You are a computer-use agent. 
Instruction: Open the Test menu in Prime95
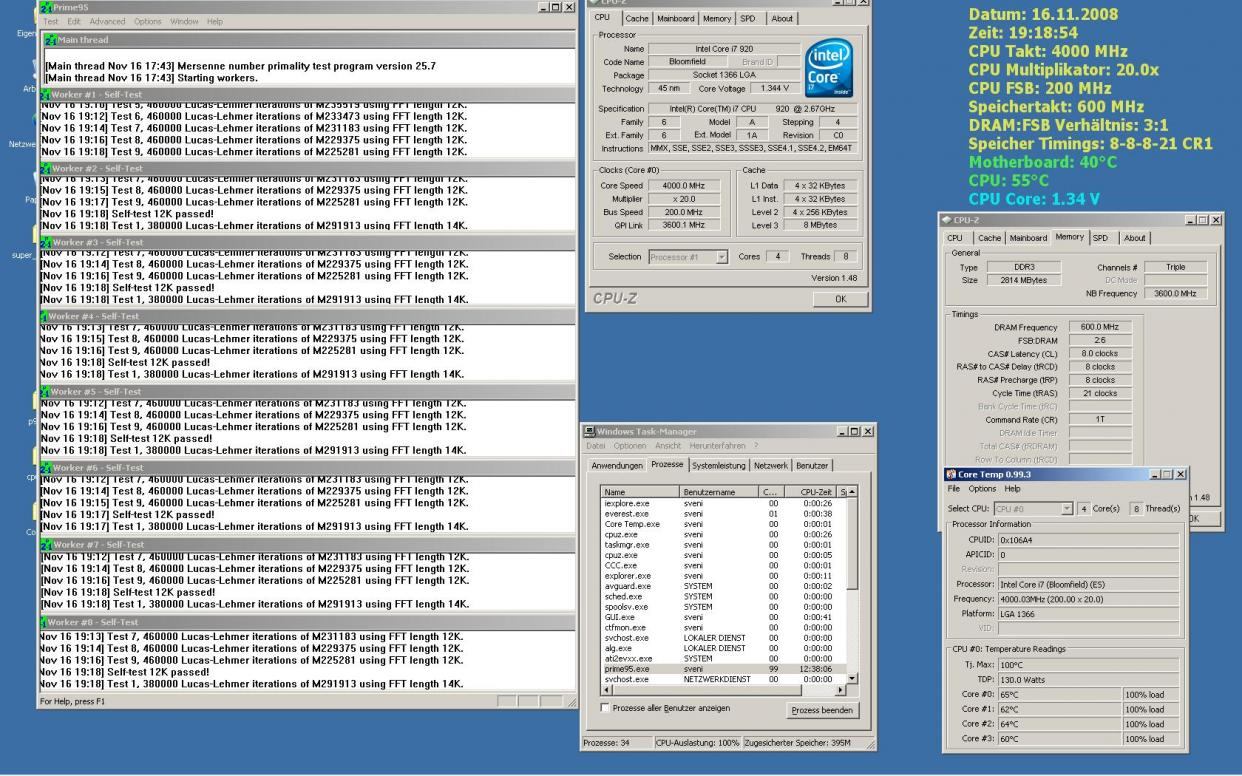51,22
